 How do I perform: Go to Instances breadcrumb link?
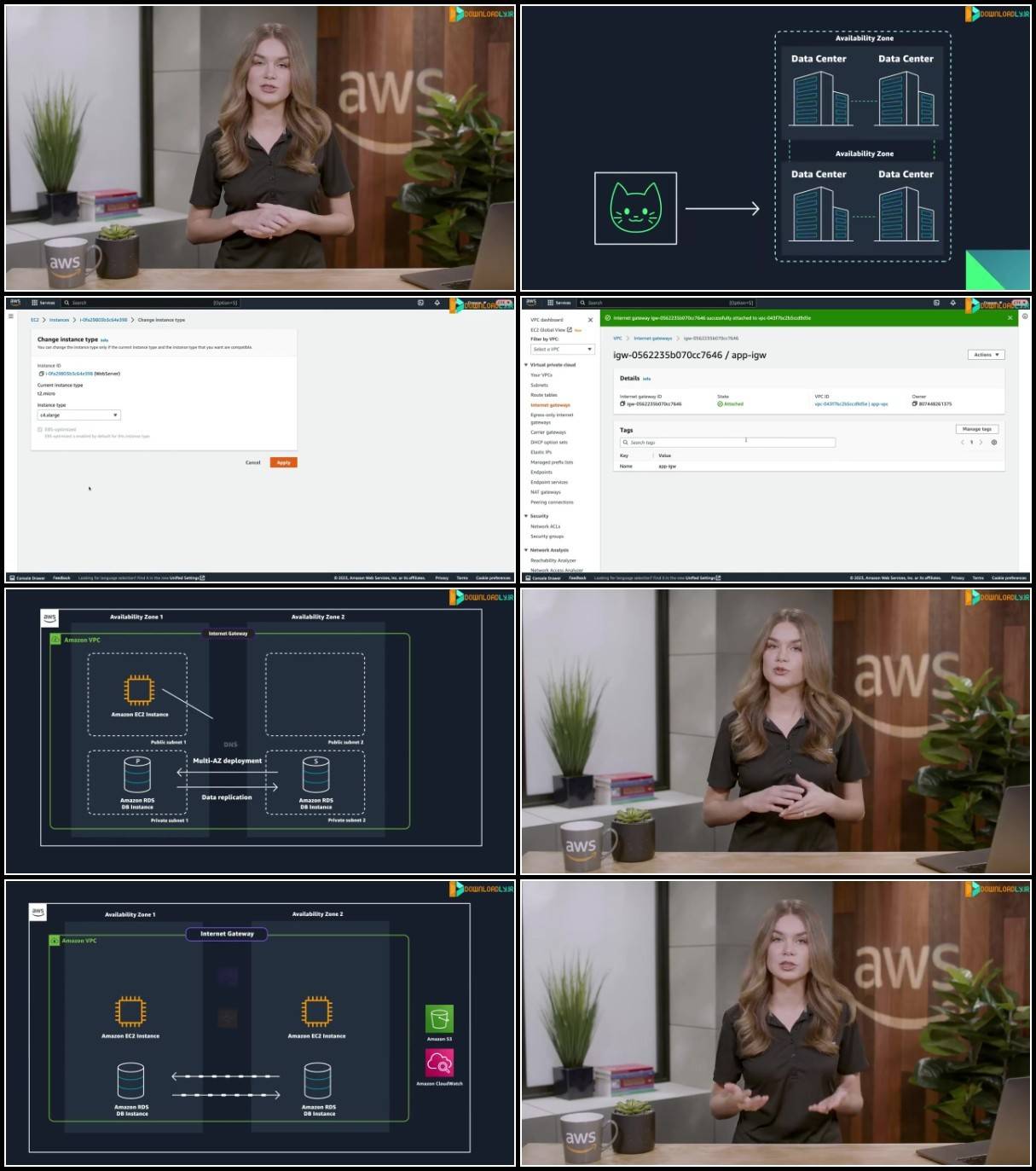[x=59, y=320]
